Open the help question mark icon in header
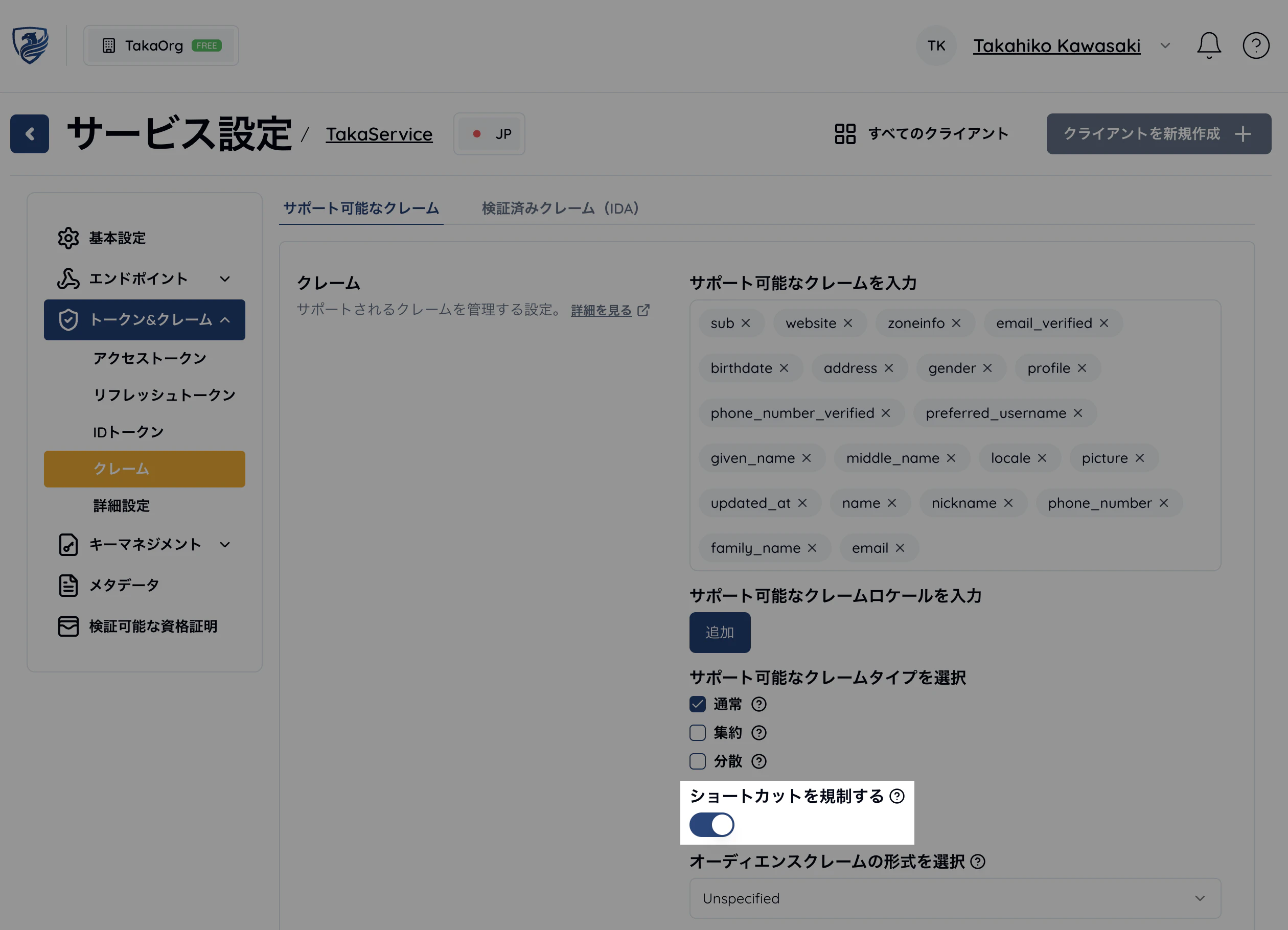Screen dimensions: 1288x930 click(x=1256, y=45)
